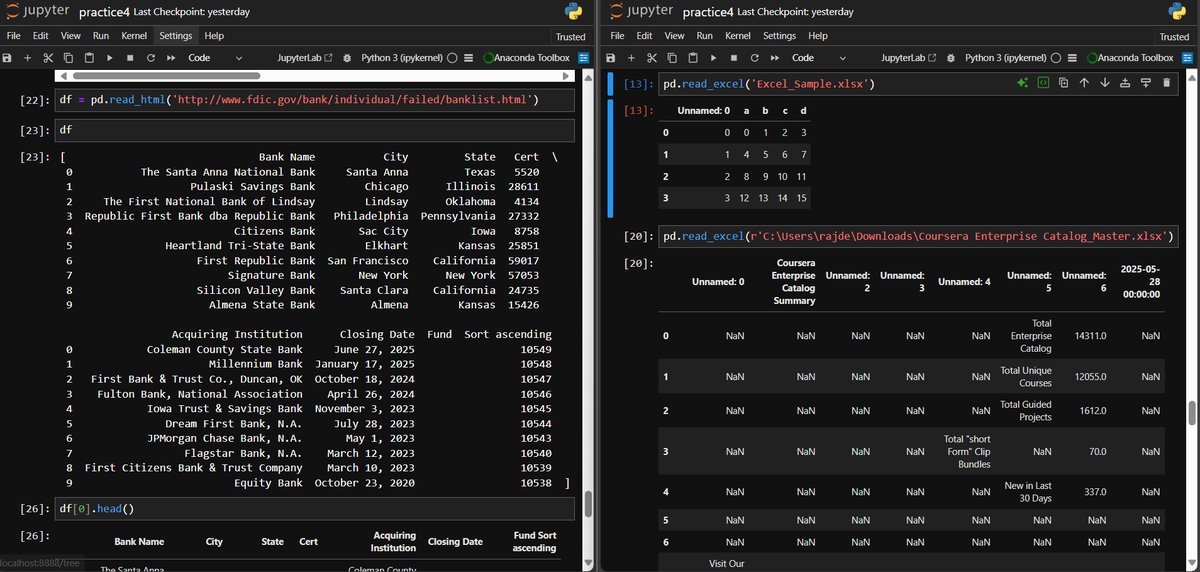Save the notebook in the left window
The height and width of the screenshot is (572, 1200).
tap(8, 58)
